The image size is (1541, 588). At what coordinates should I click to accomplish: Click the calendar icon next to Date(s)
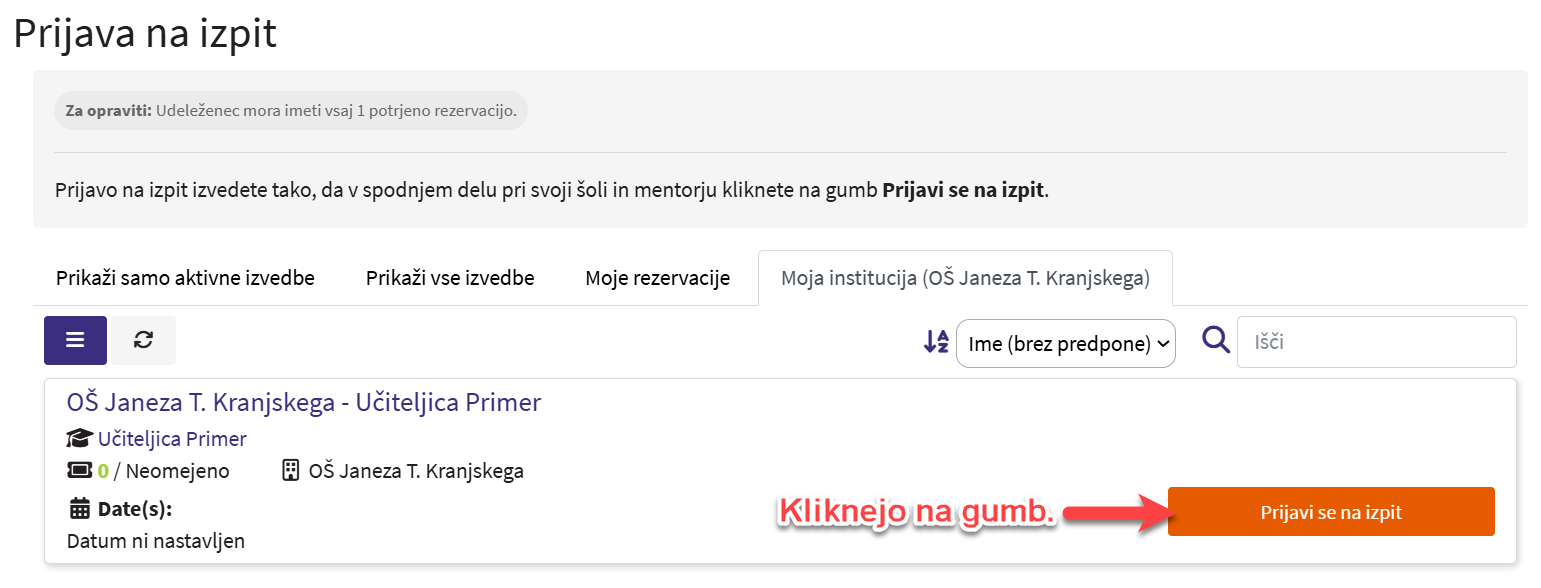point(79,509)
